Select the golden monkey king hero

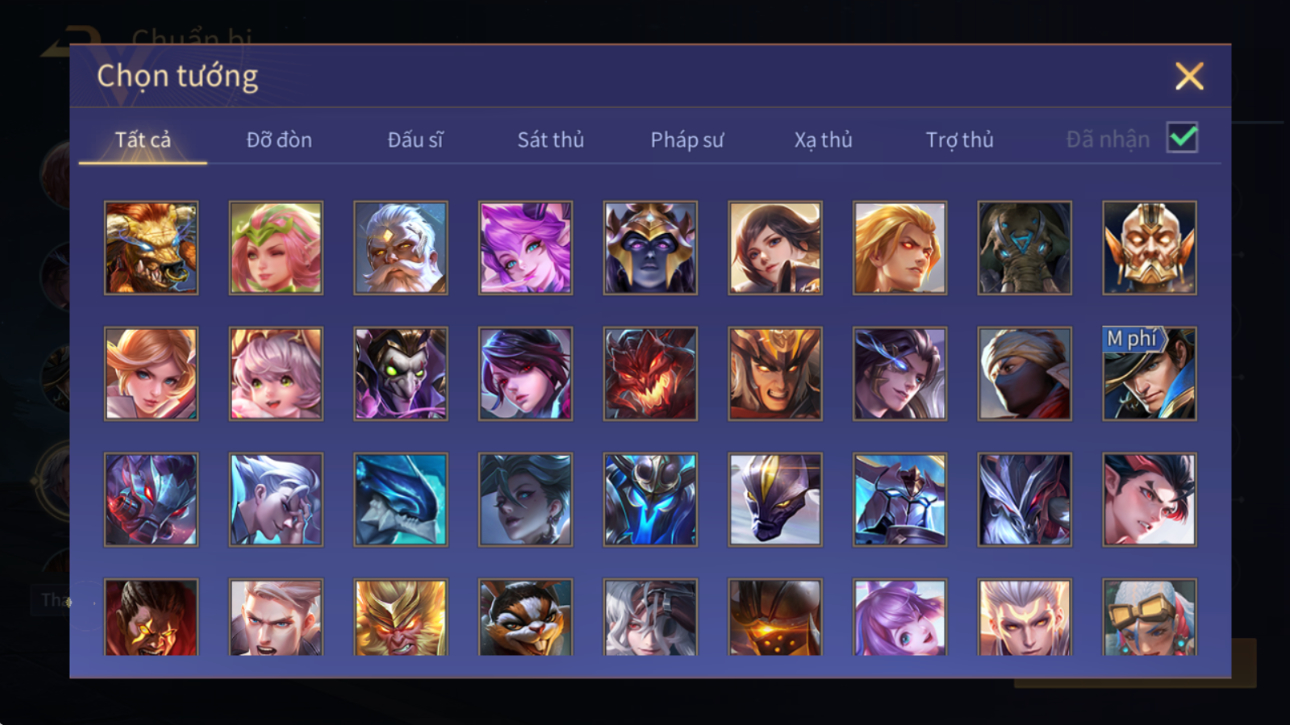(x=401, y=617)
